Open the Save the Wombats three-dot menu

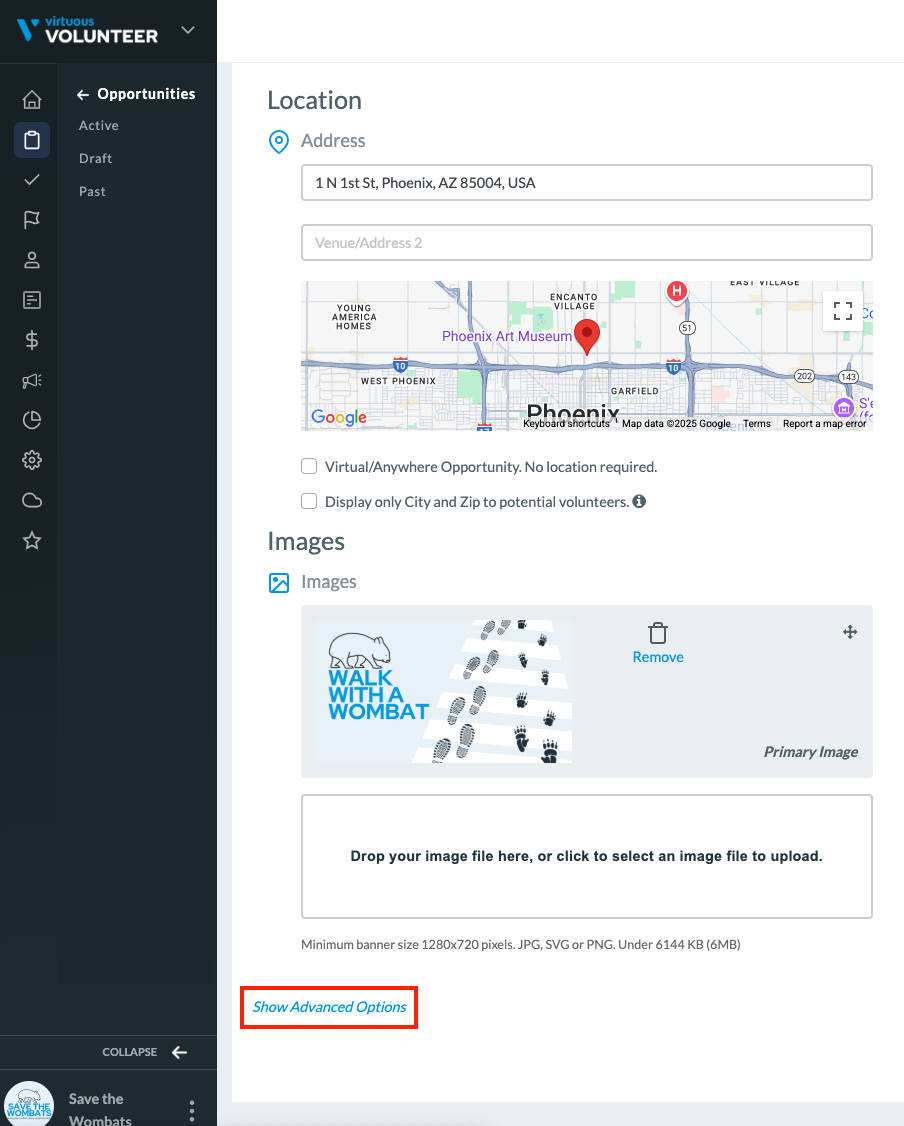(192, 1110)
